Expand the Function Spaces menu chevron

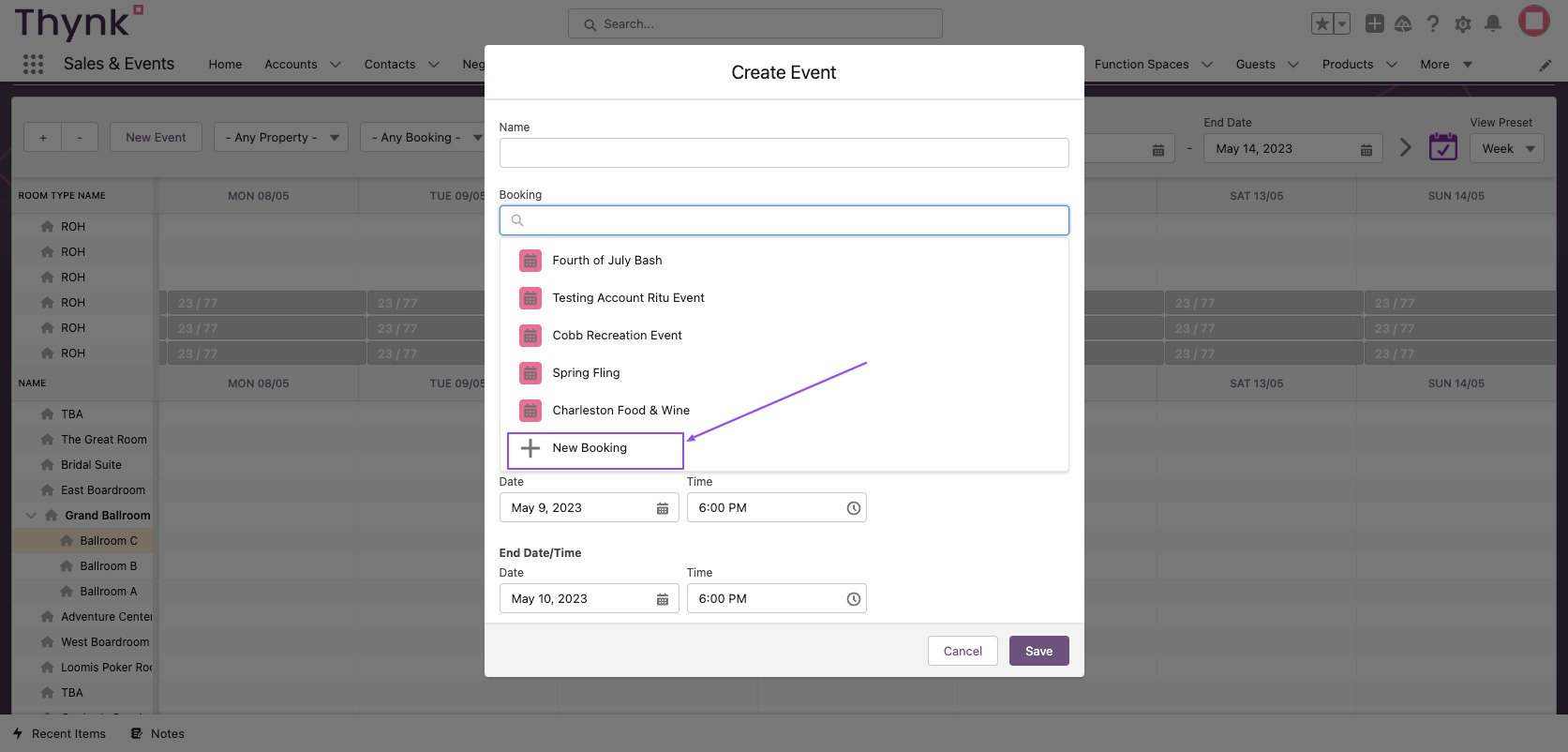[1207, 65]
